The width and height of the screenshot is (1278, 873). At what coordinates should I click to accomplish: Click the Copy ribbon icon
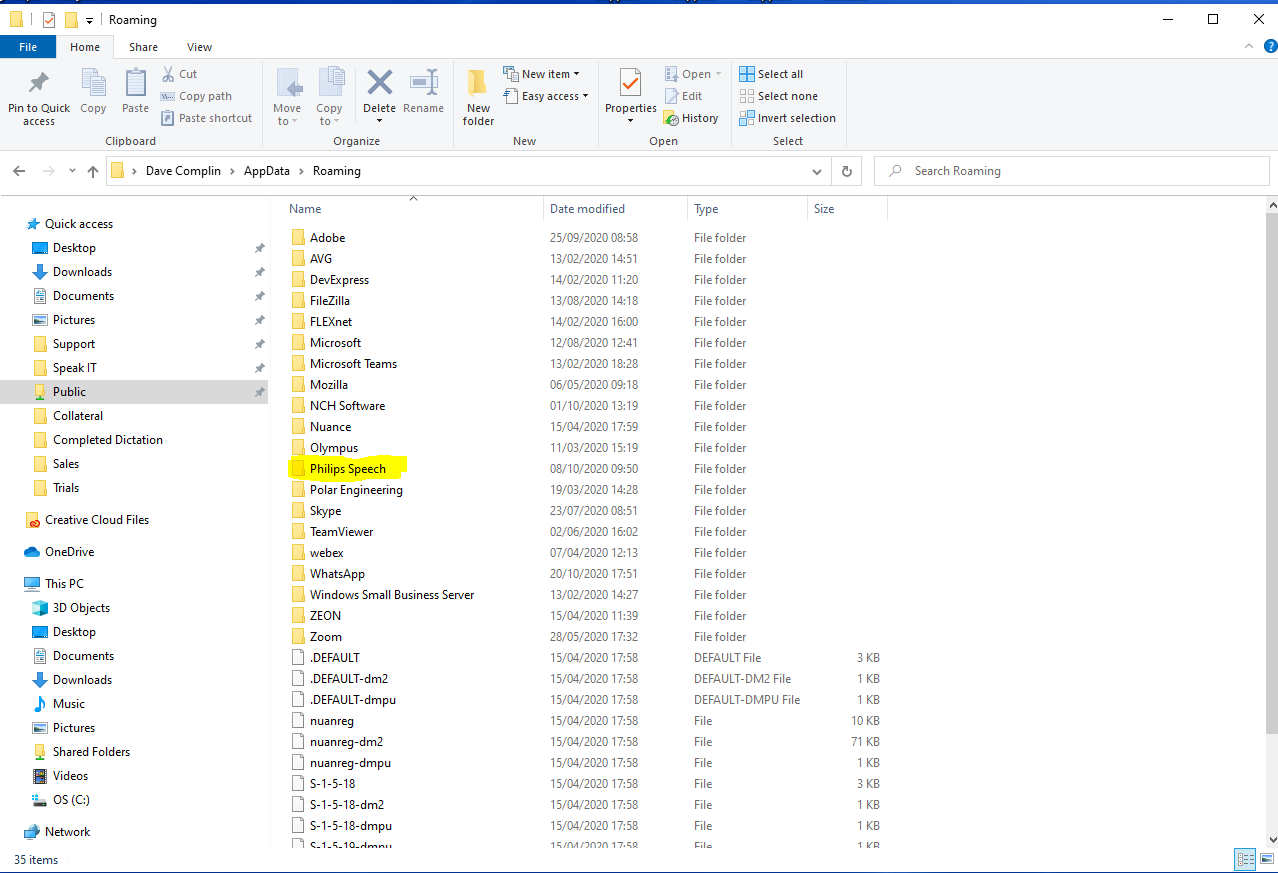pos(93,92)
